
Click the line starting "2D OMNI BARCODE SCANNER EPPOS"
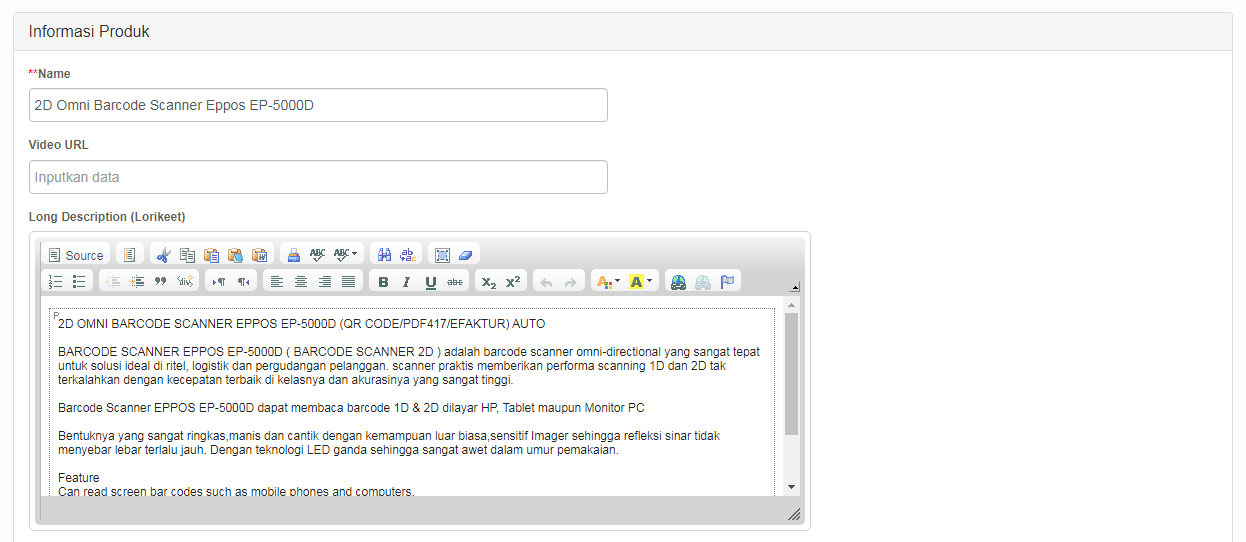tap(301, 324)
